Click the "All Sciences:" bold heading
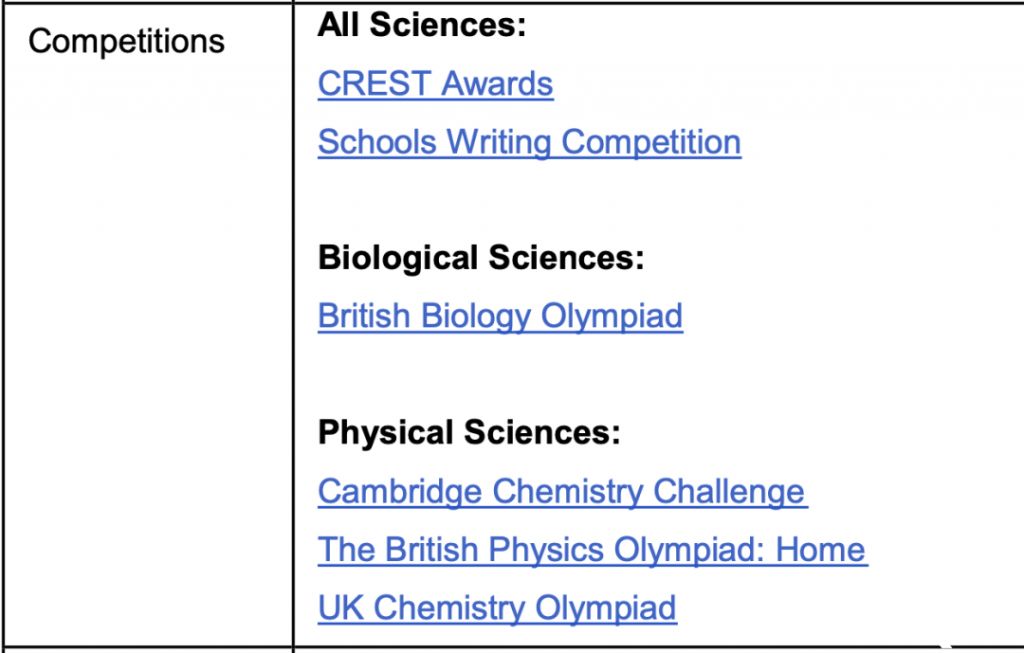The height and width of the screenshot is (653, 1024). click(x=421, y=26)
